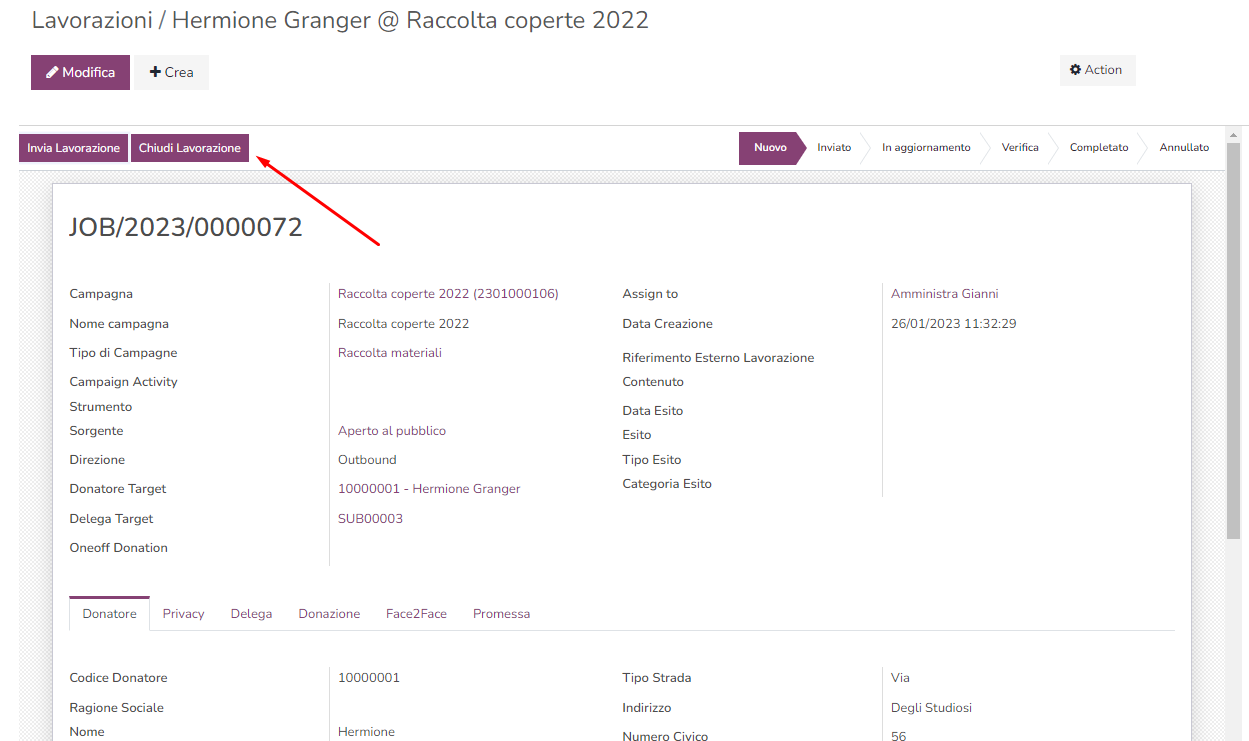1249x741 pixels.
Task: Select the Completato status stage
Action: tap(1098, 148)
